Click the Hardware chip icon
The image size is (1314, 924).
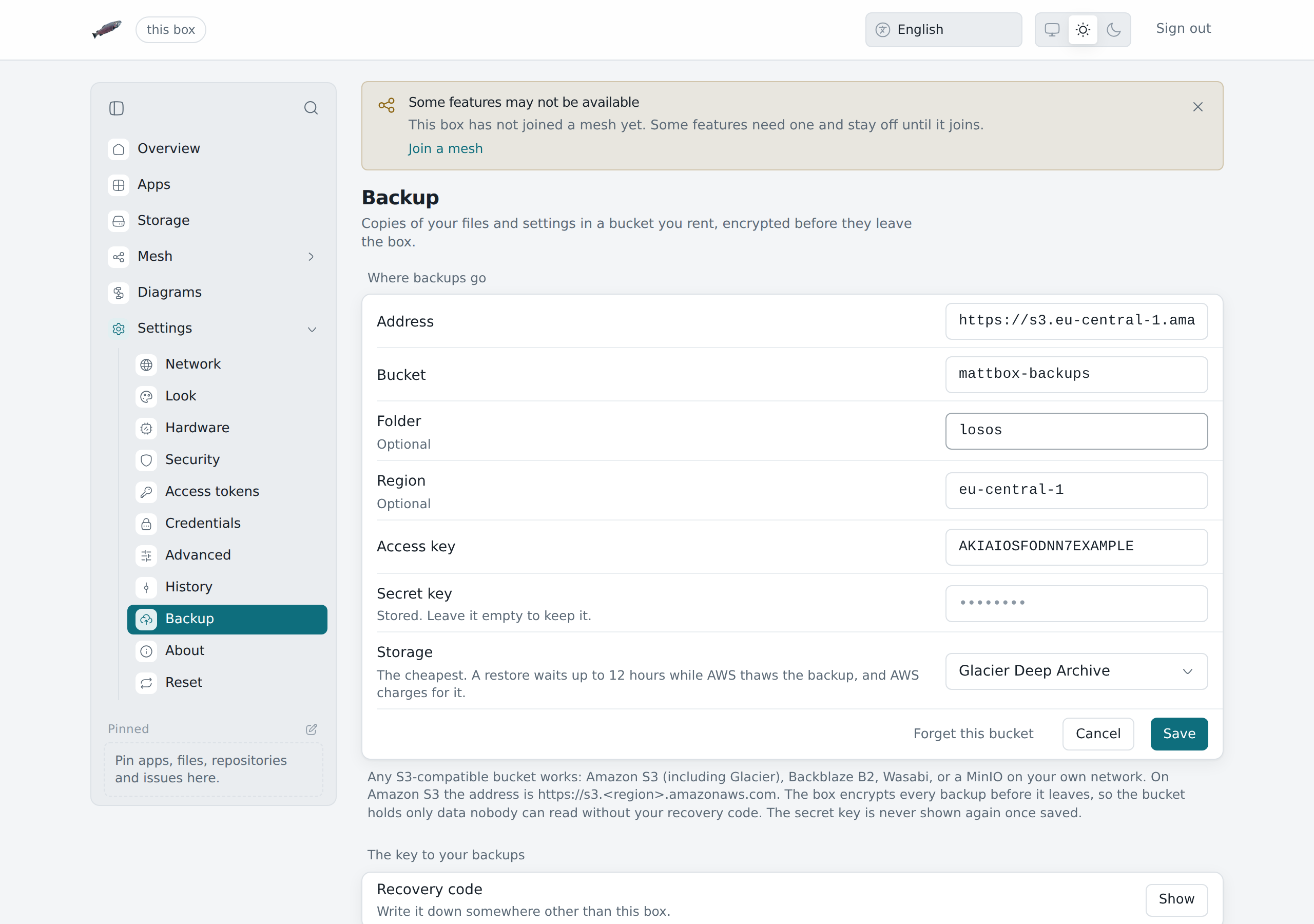[146, 428]
